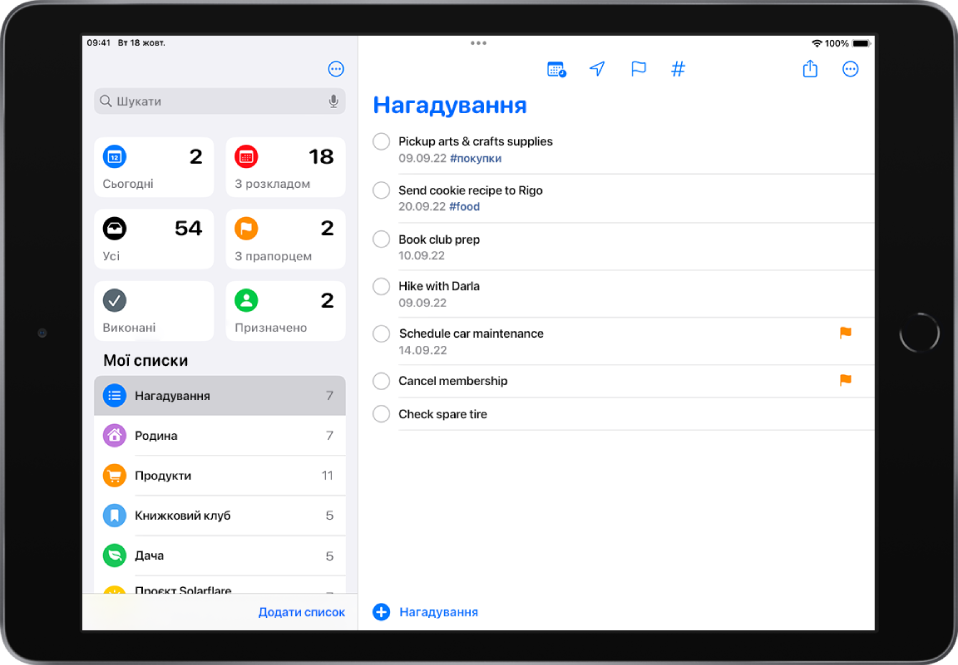This screenshot has height=665, width=958.
Task: Click the orange flag on Cancel membership
Action: pos(846,380)
